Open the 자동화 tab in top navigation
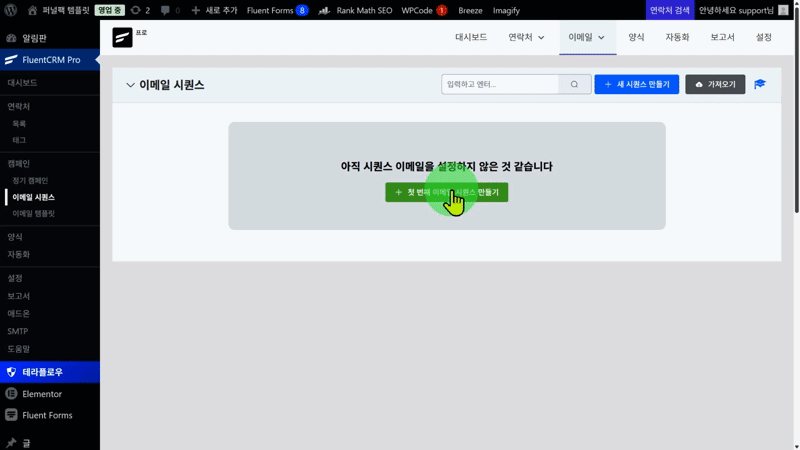The image size is (800, 450). point(677,37)
